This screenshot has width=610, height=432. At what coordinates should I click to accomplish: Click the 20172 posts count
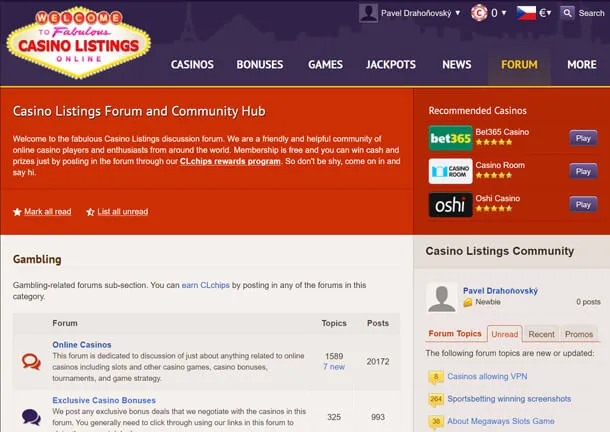(x=378, y=362)
